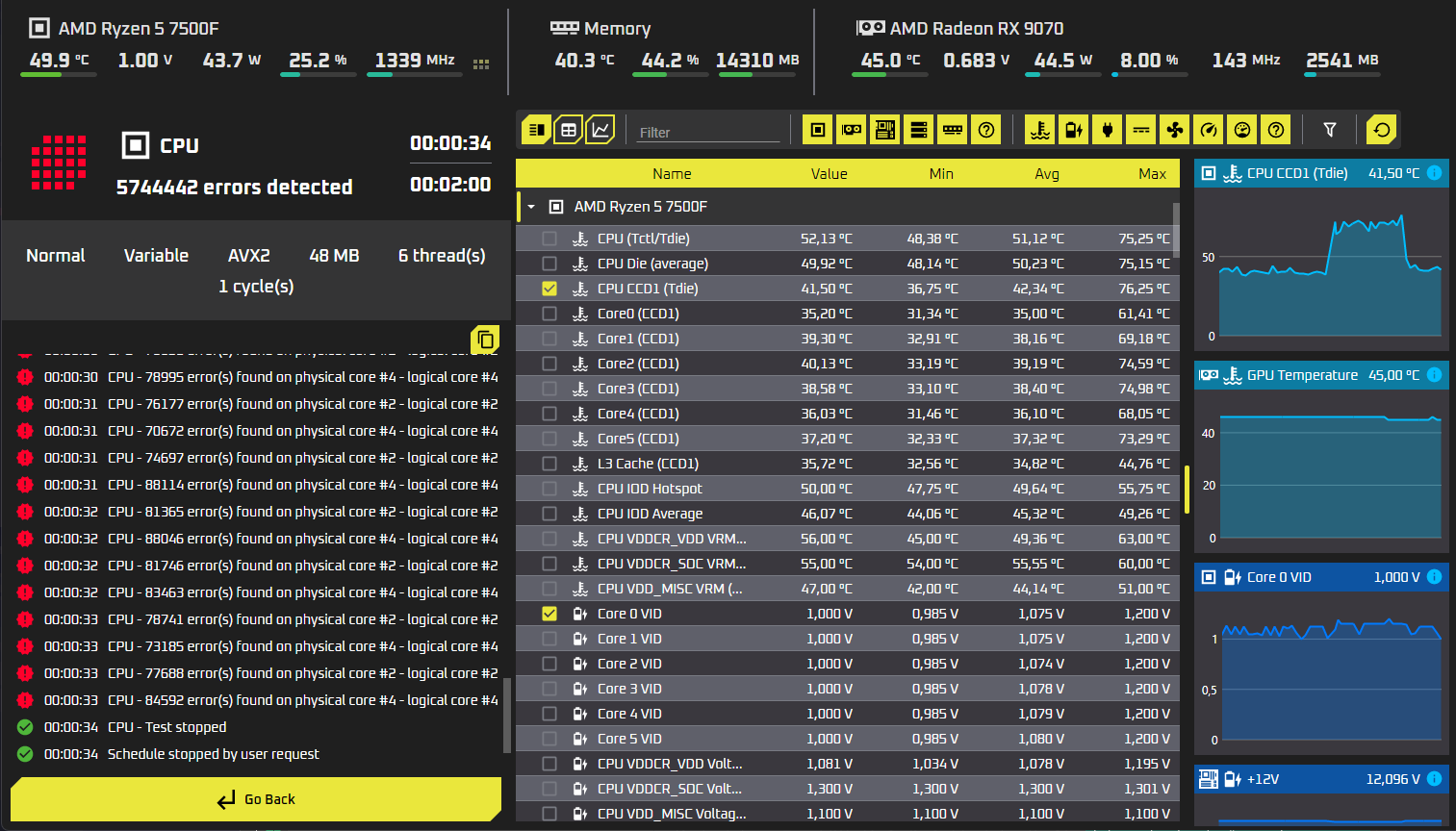Click the Core 0 VID graph title bar
1456x831 pixels.
tap(1321, 577)
